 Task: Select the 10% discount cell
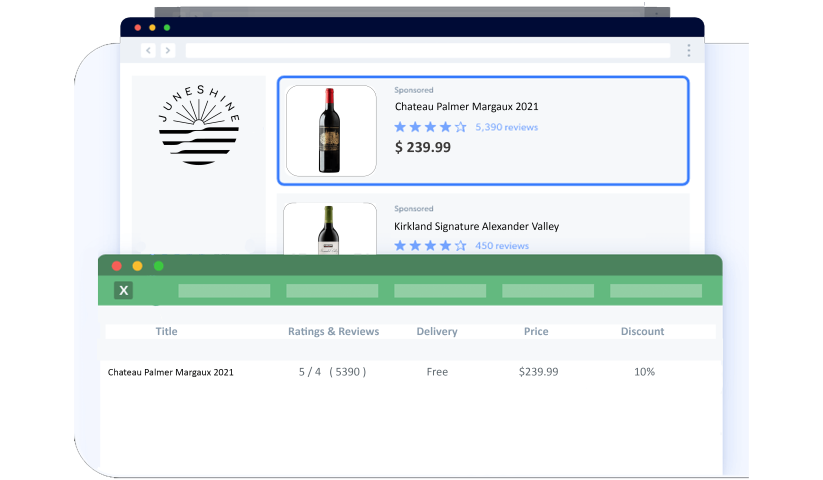click(645, 372)
